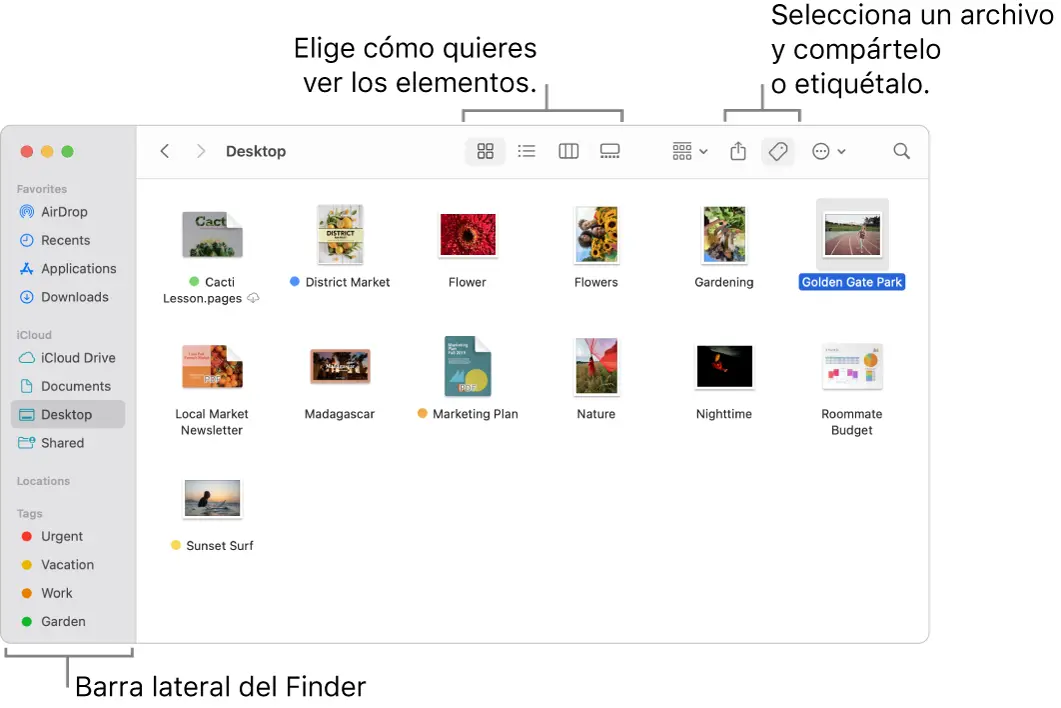Click the Share icon in toolbar
1061x708 pixels.
point(738,151)
